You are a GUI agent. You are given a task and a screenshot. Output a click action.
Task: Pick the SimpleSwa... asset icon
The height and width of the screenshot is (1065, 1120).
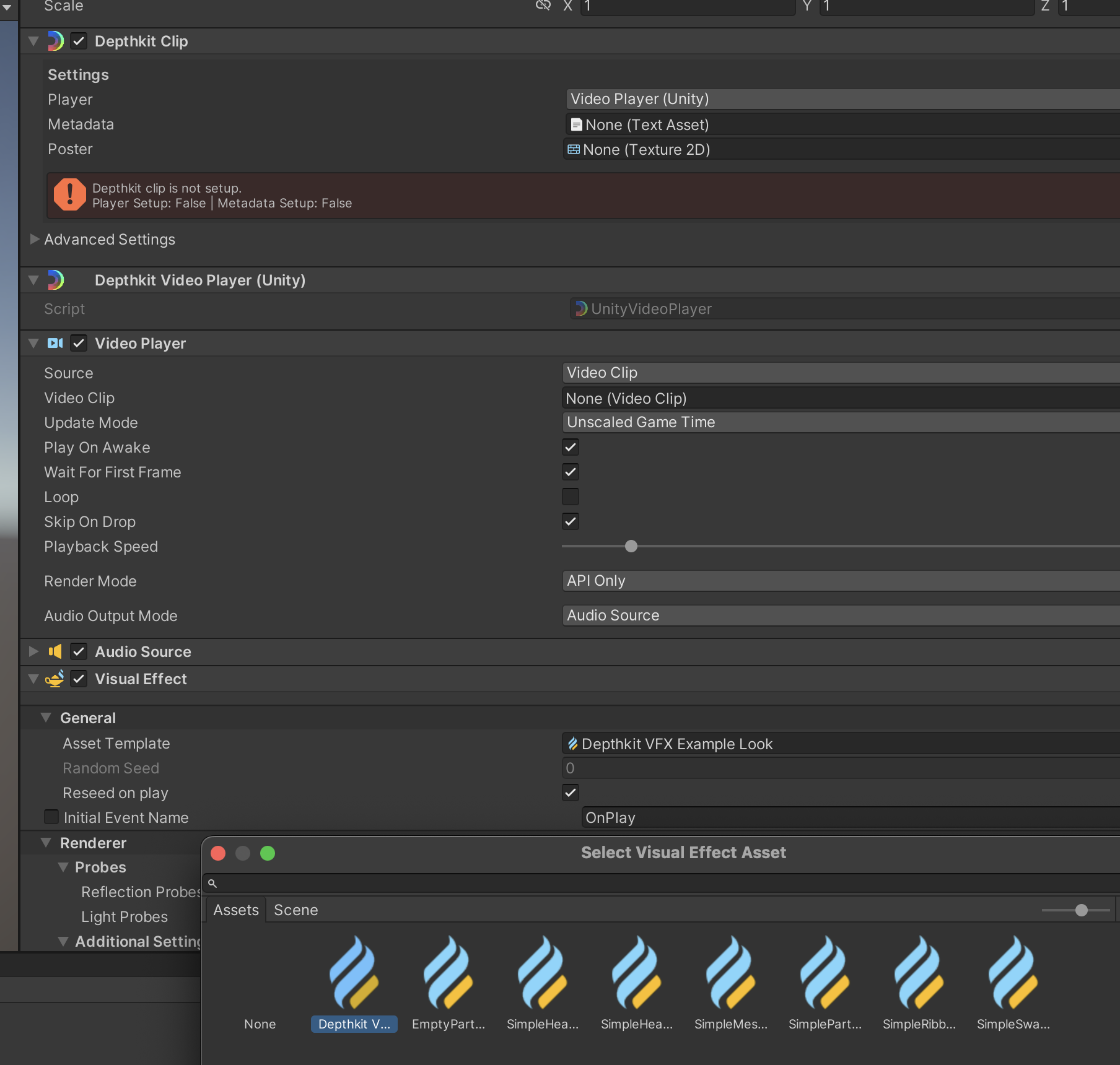[1013, 973]
